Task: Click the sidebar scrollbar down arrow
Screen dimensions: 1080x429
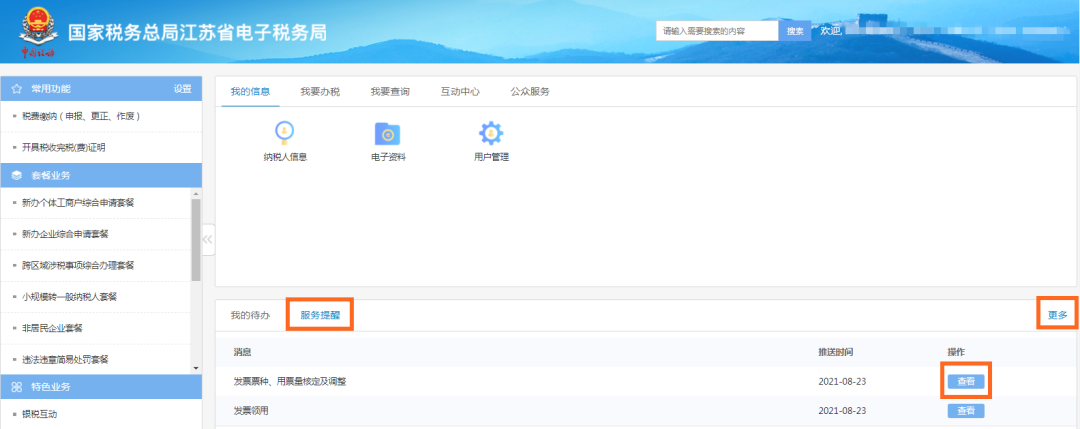Action: [x=196, y=368]
